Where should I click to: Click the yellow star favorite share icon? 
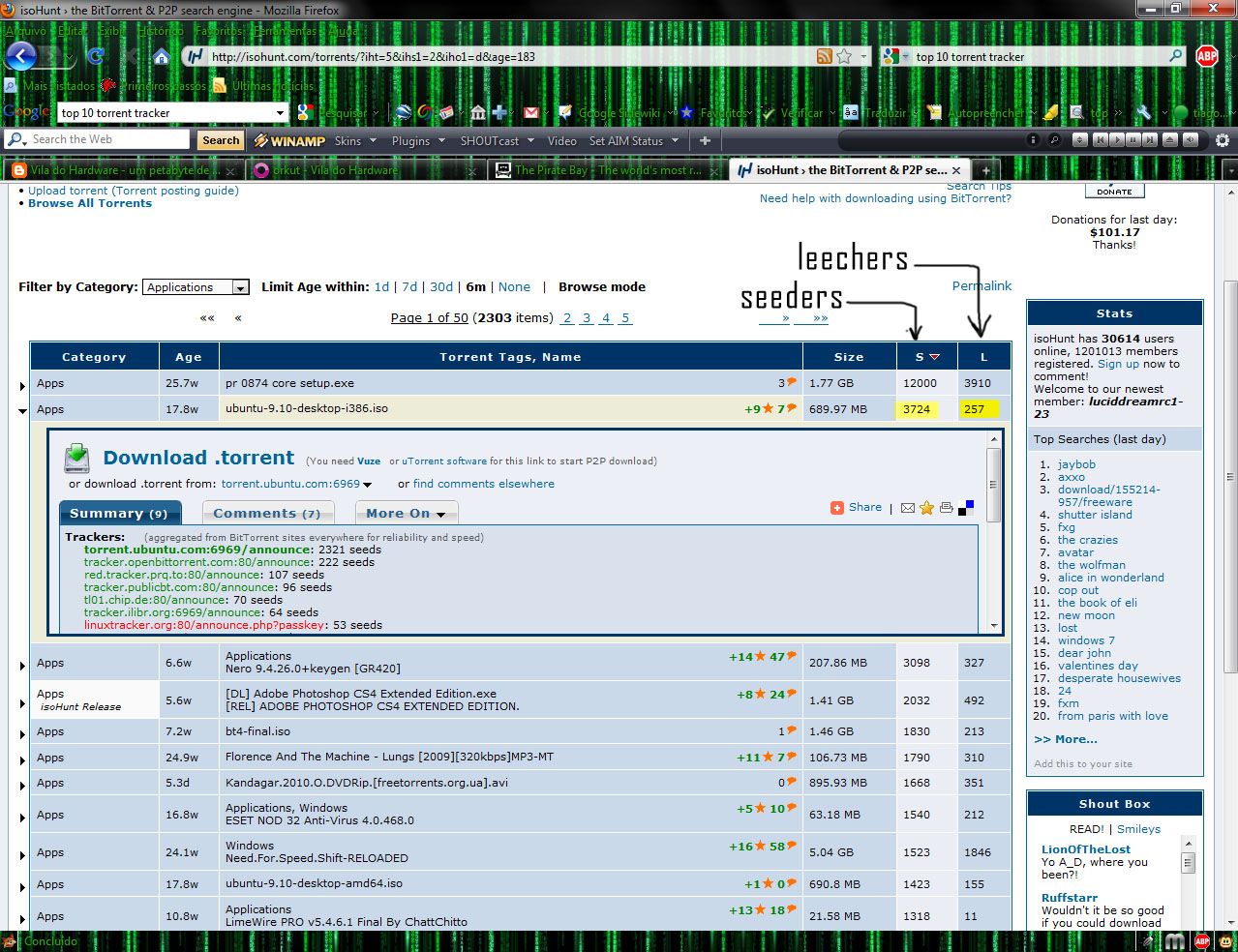[926, 507]
